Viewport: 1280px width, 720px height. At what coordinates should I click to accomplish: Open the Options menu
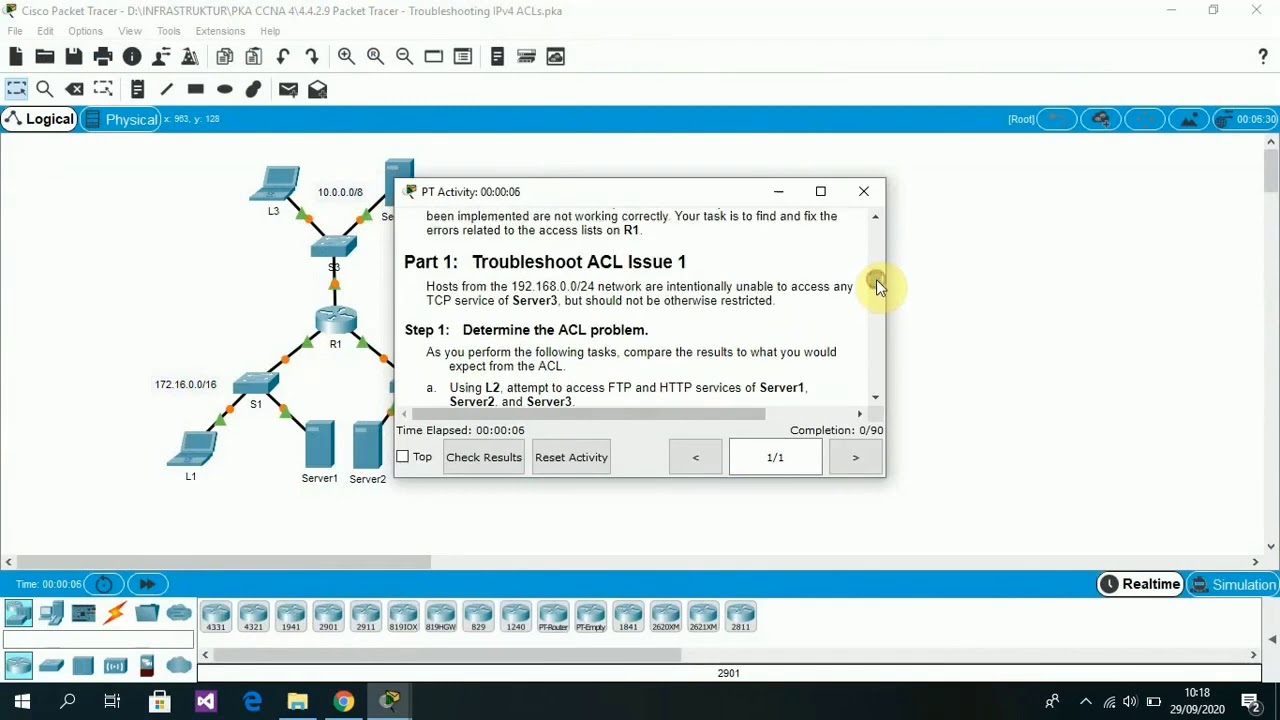click(85, 31)
